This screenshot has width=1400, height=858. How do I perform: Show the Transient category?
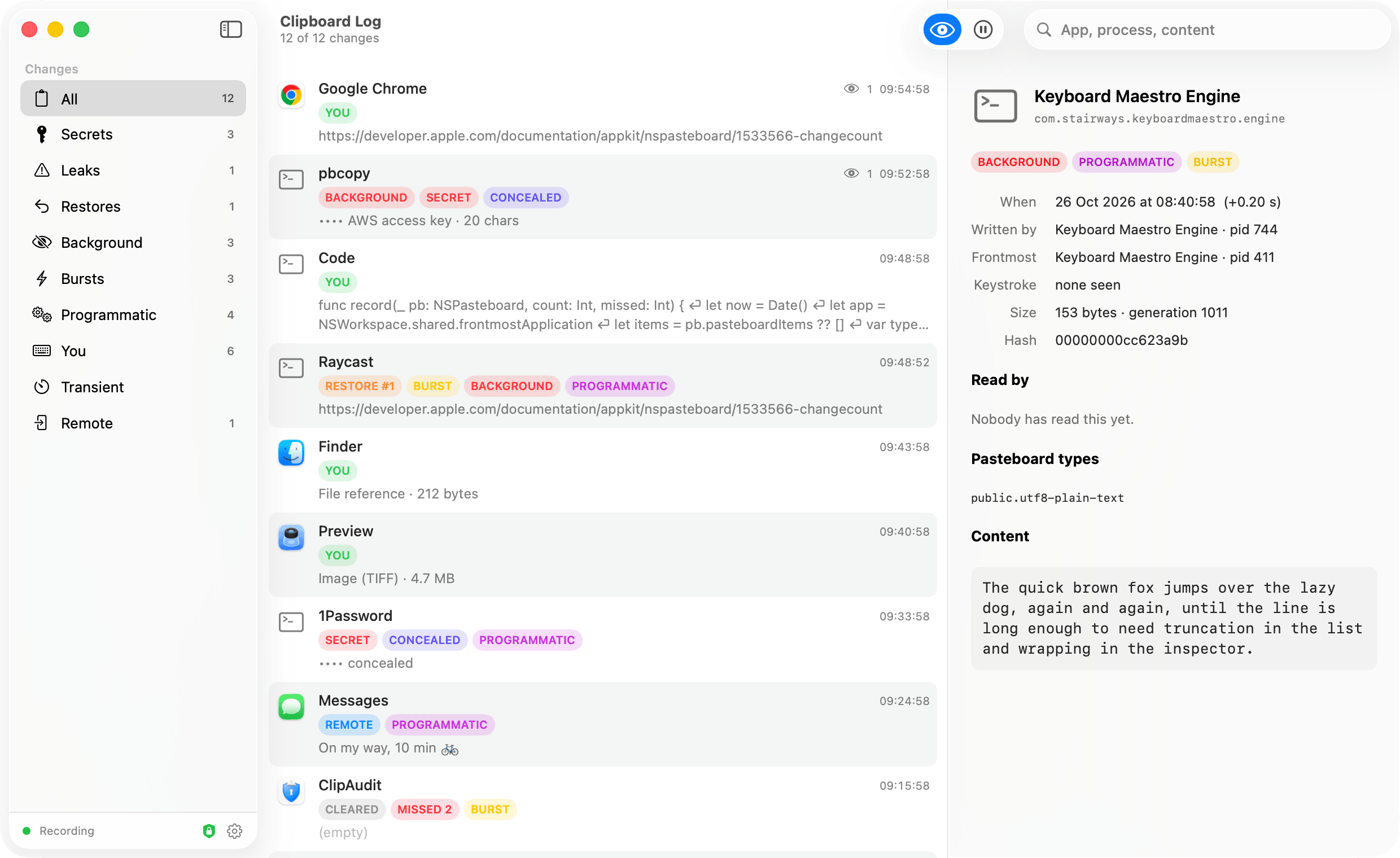point(133,387)
